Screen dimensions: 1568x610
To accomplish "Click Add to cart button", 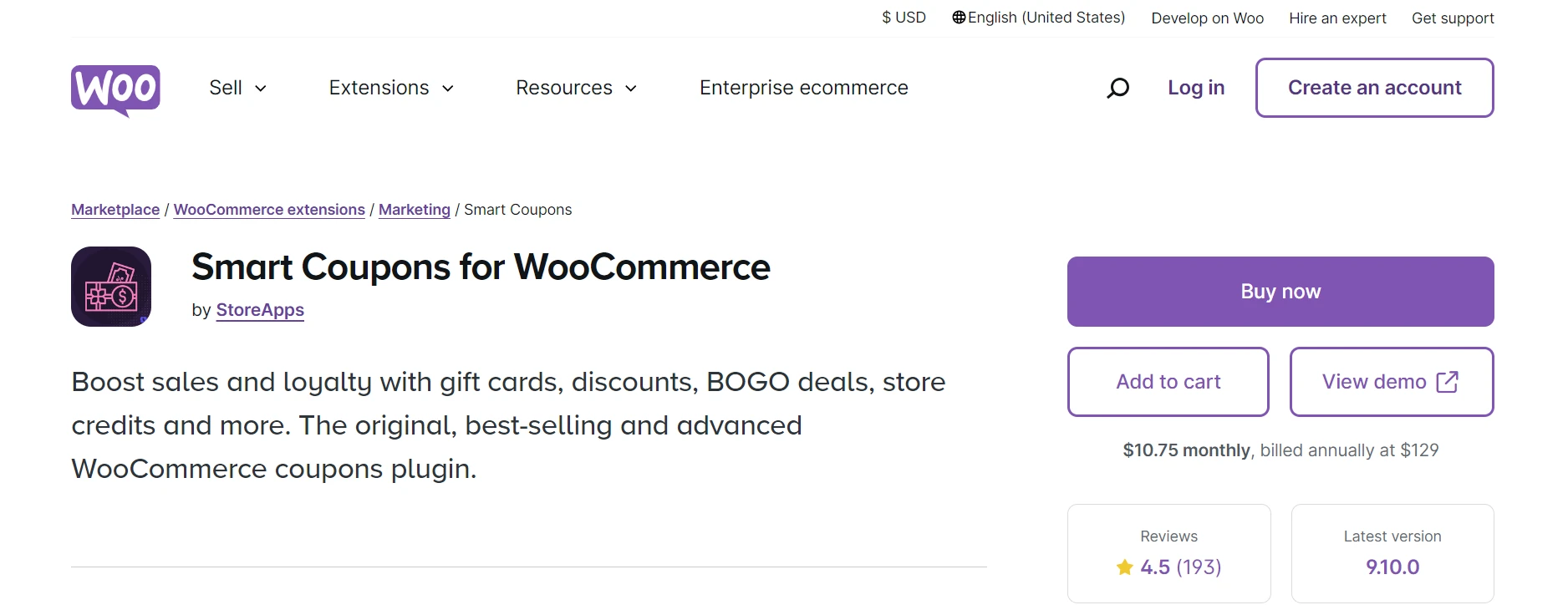I will 1168,382.
